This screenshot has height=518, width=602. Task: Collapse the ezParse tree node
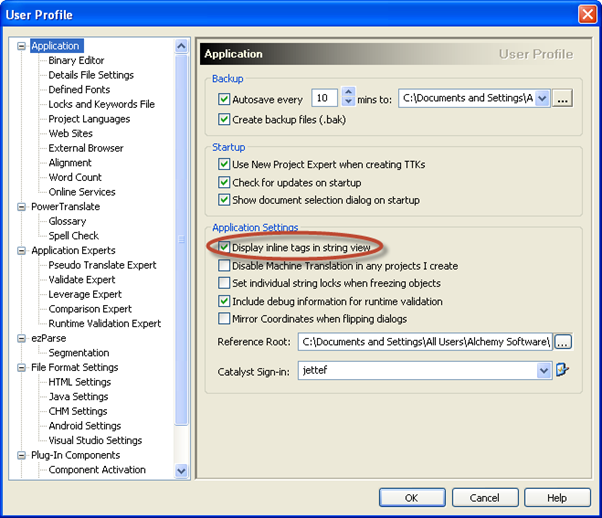point(22,338)
